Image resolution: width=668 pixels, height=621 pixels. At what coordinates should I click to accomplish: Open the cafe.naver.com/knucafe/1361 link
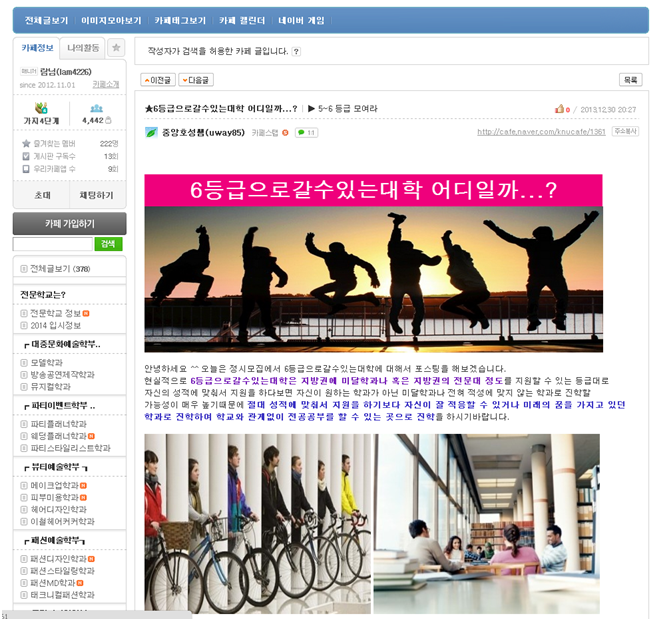coord(541,132)
